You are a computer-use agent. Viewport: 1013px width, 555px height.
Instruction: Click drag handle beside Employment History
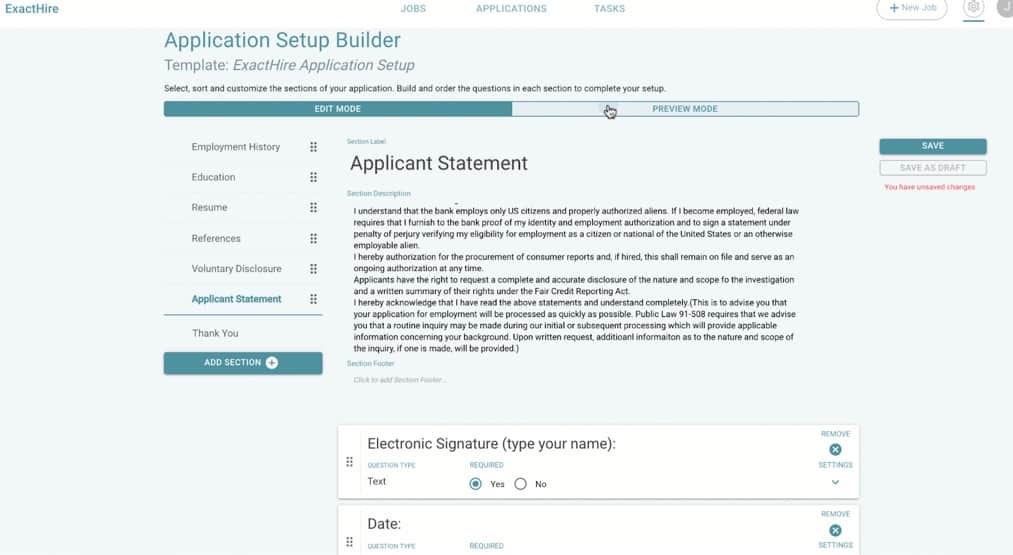pos(313,147)
